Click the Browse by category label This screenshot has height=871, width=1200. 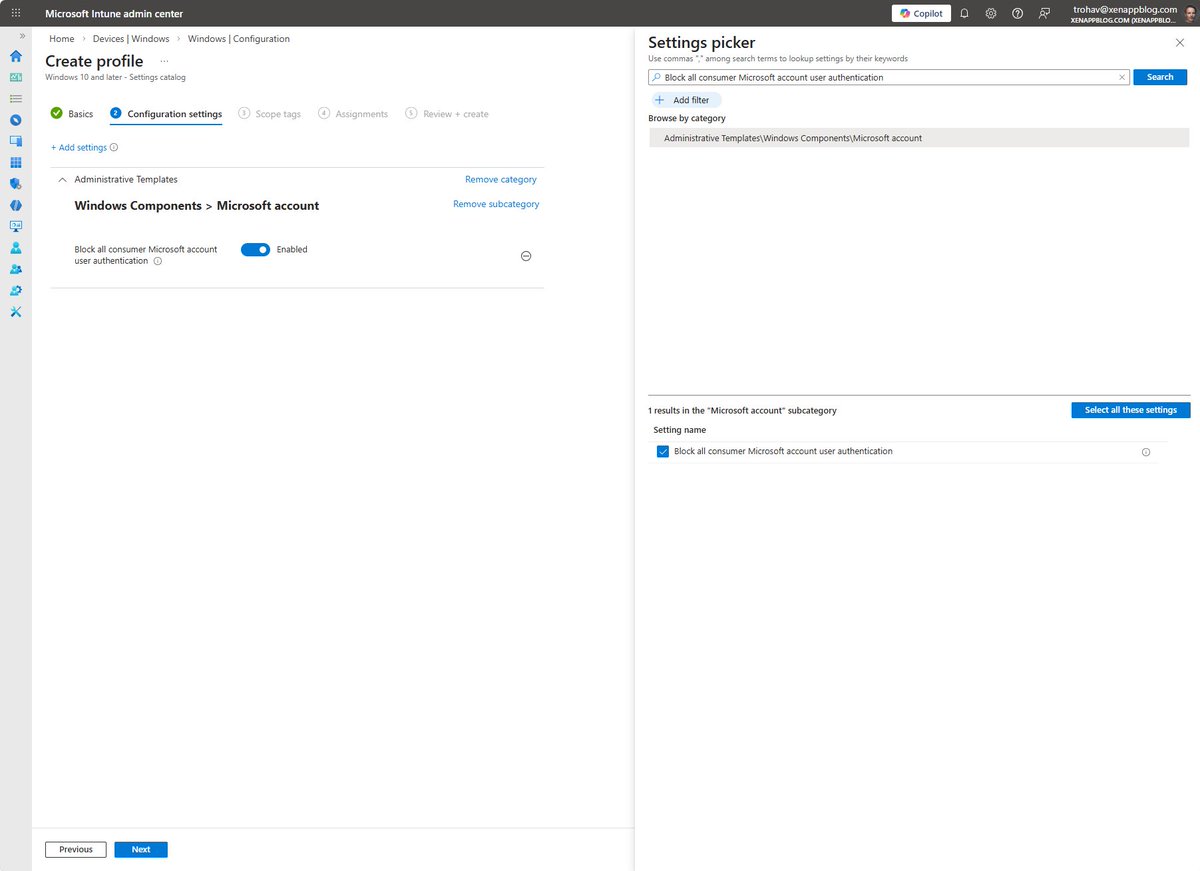(687, 118)
